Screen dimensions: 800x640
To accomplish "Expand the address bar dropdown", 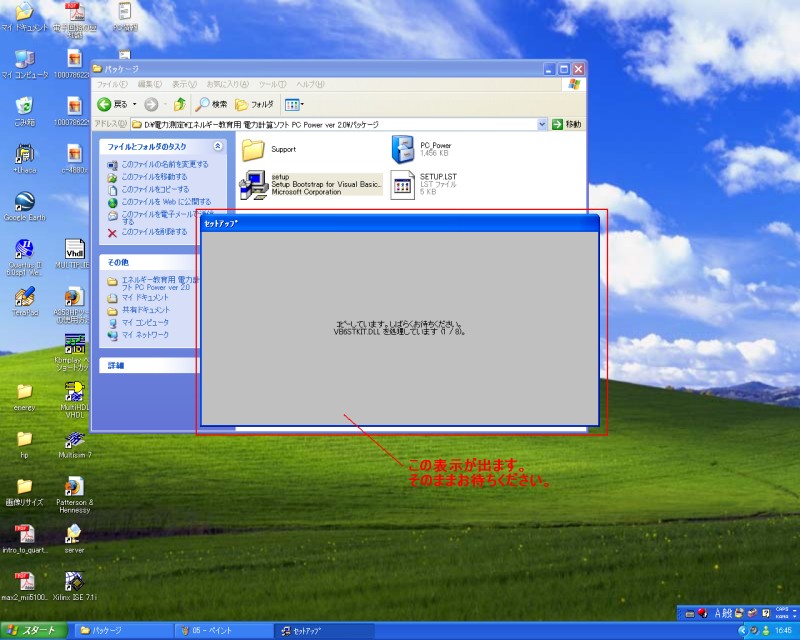I will point(542,124).
